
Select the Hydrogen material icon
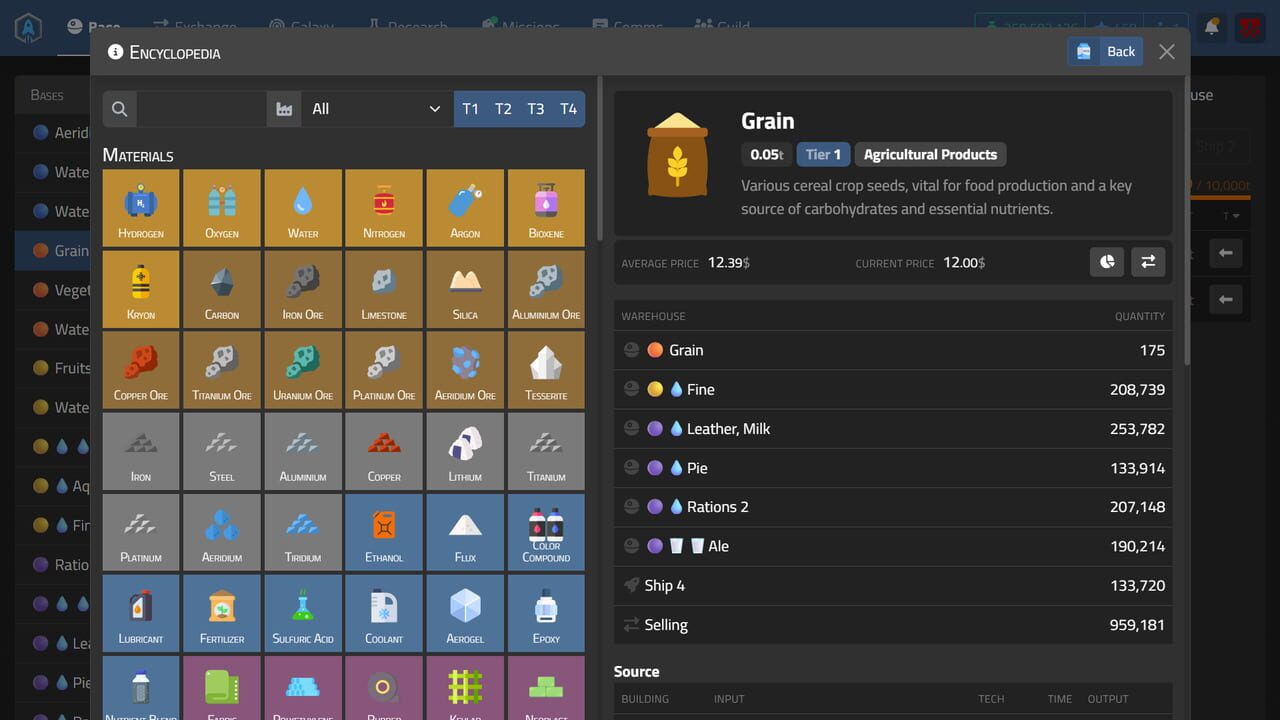[140, 207]
